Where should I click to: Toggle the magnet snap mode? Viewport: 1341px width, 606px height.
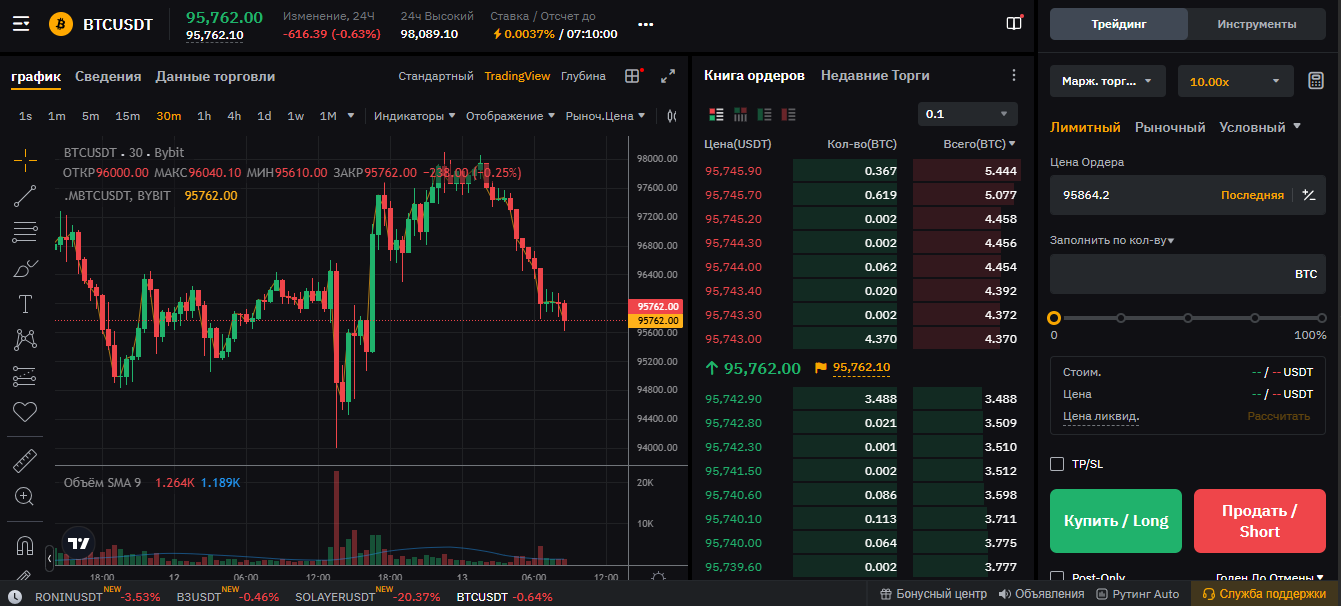[25, 546]
